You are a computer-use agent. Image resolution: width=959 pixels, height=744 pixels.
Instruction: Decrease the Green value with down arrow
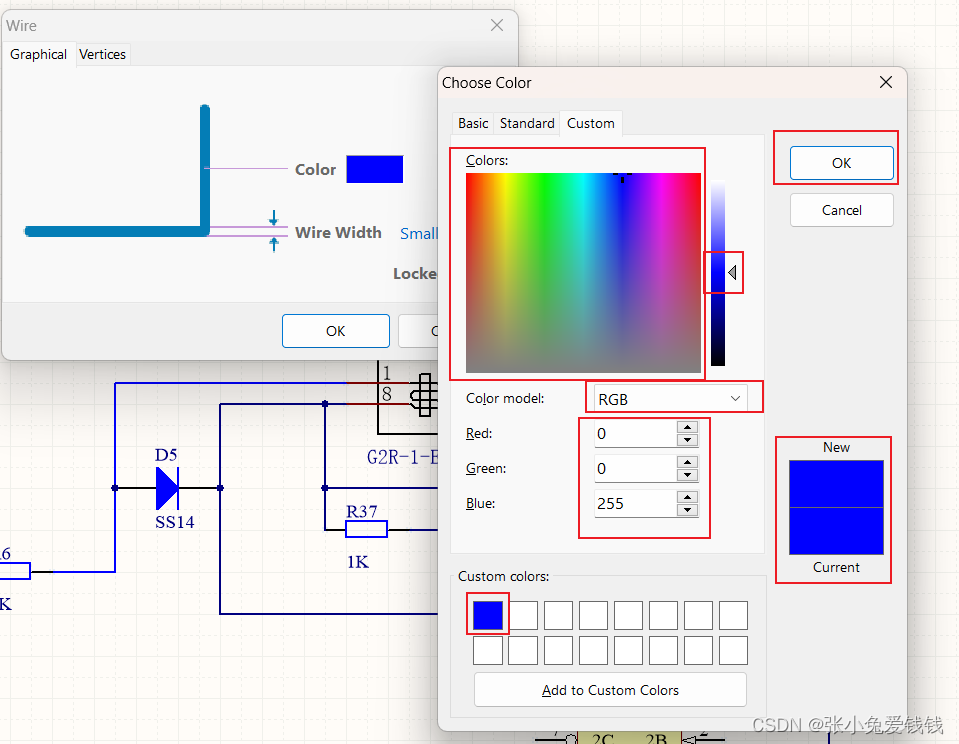tap(687, 475)
